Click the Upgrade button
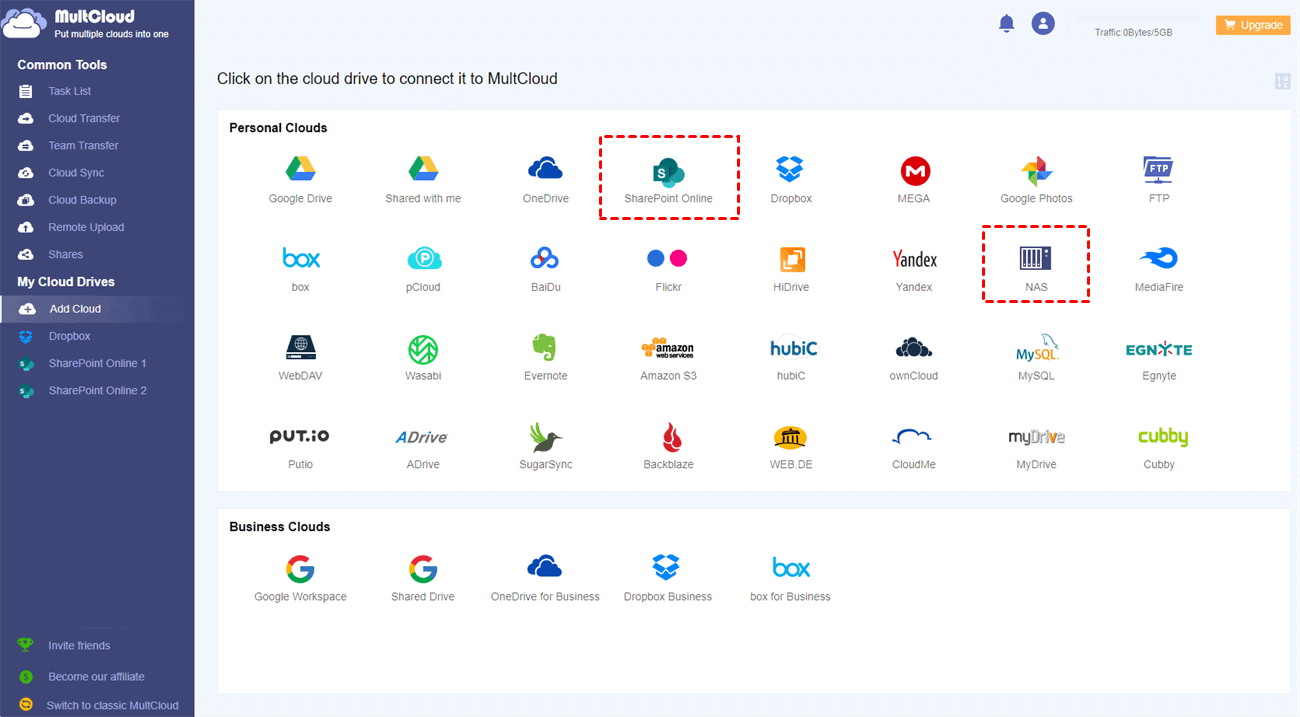Image resolution: width=1300 pixels, height=717 pixels. (1253, 25)
